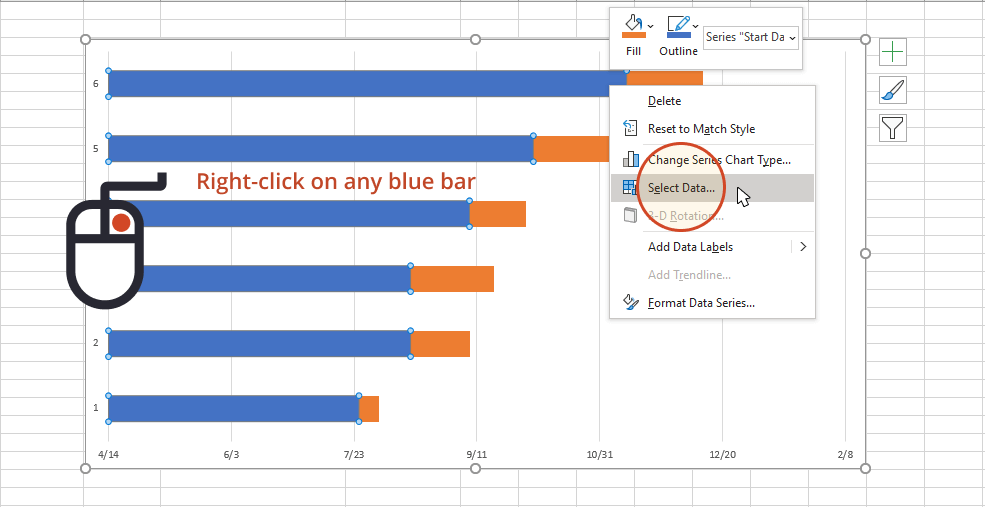Click the blue Outline color swatch bar
985x507 pixels.
click(x=679, y=36)
